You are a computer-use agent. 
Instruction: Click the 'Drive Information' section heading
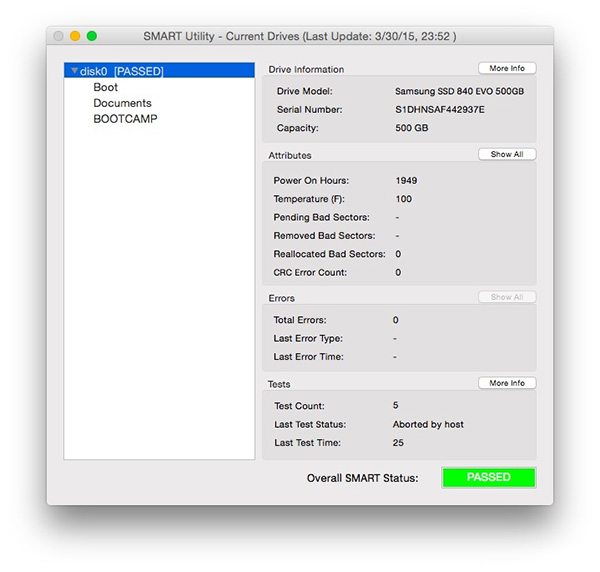[306, 69]
